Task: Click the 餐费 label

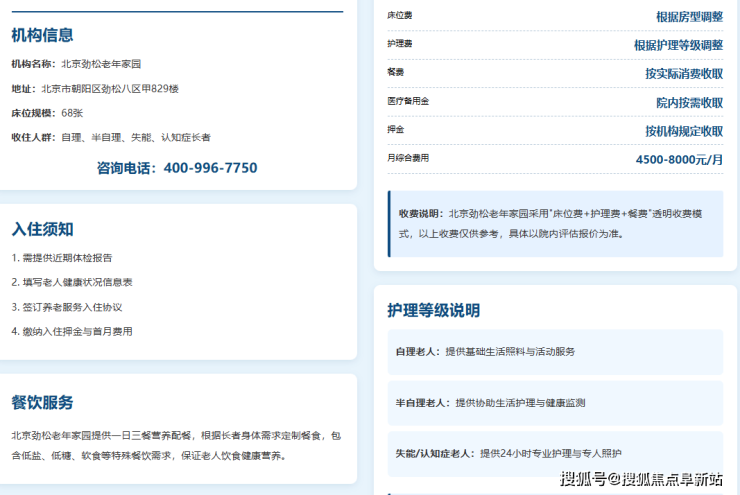Action: pos(395,72)
